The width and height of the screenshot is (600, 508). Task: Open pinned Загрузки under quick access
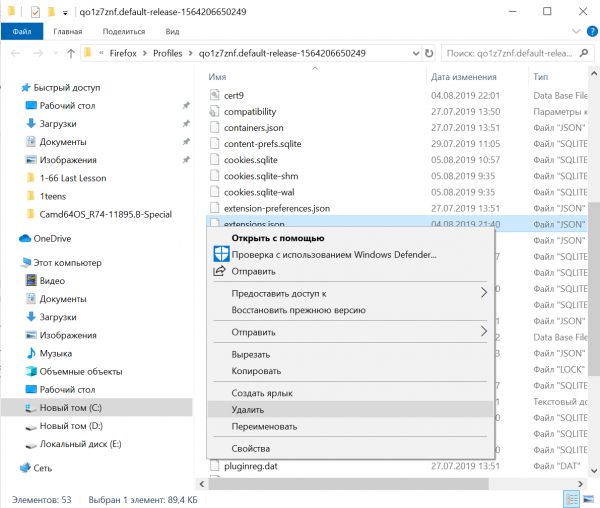(x=58, y=124)
